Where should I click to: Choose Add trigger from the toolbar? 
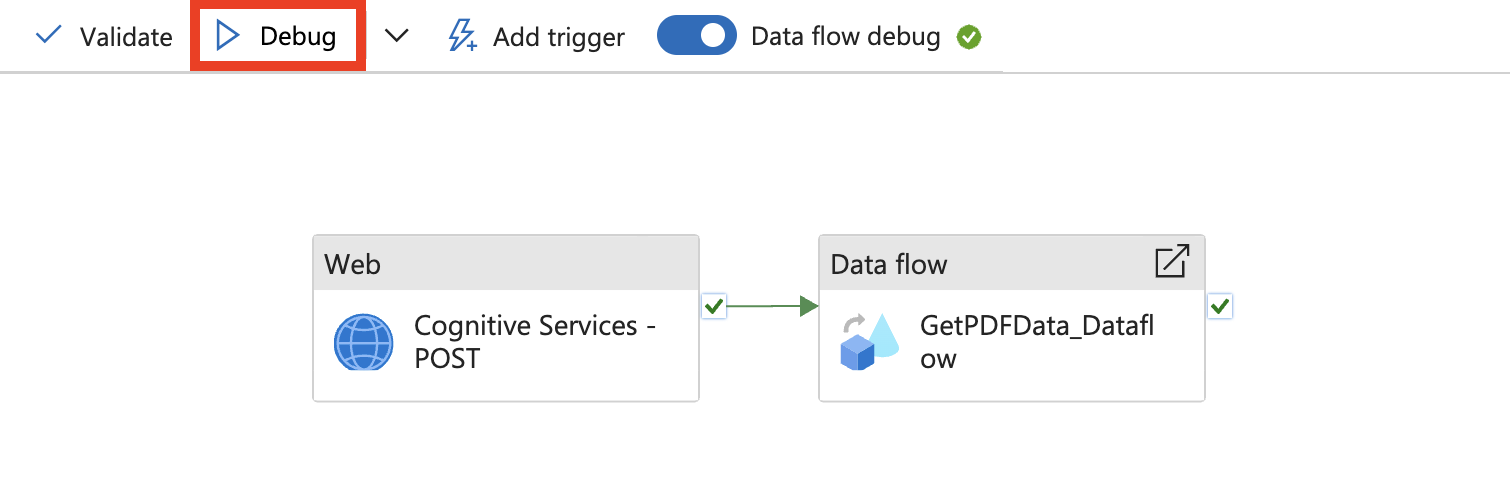pos(558,37)
